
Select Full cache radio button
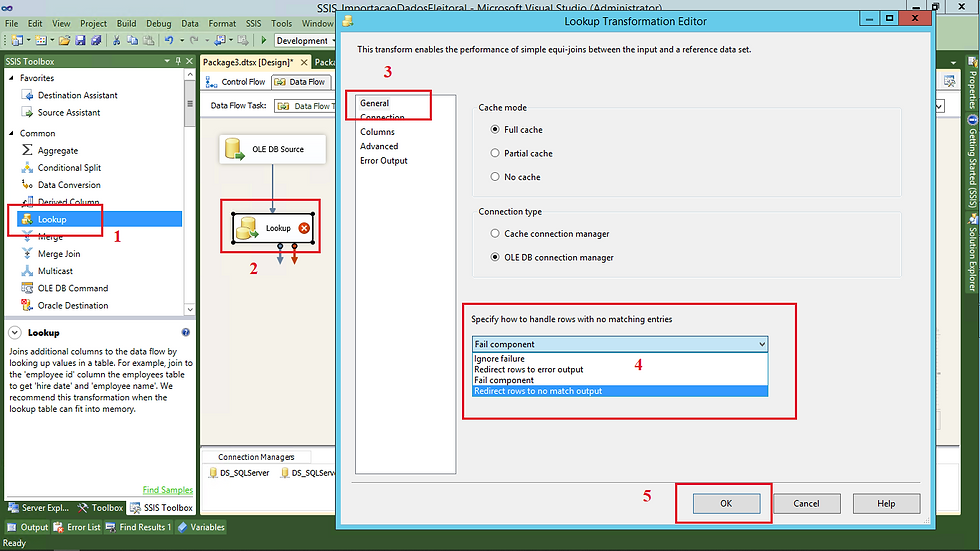click(x=495, y=129)
